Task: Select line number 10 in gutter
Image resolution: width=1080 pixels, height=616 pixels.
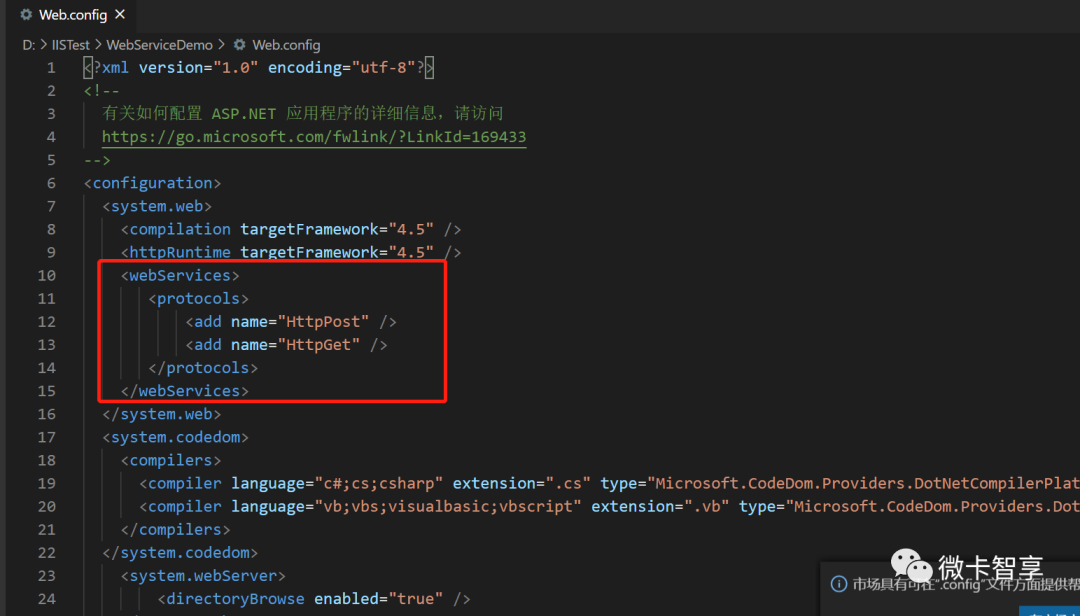Action: (x=46, y=276)
